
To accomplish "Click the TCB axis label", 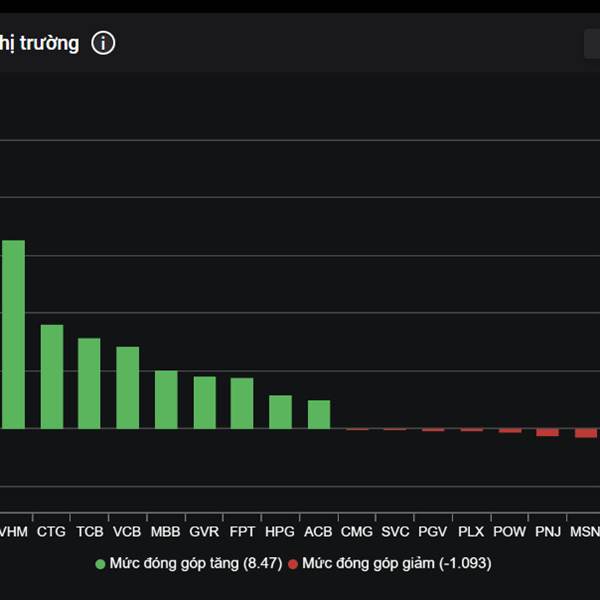I will pyautogui.click(x=90, y=532).
